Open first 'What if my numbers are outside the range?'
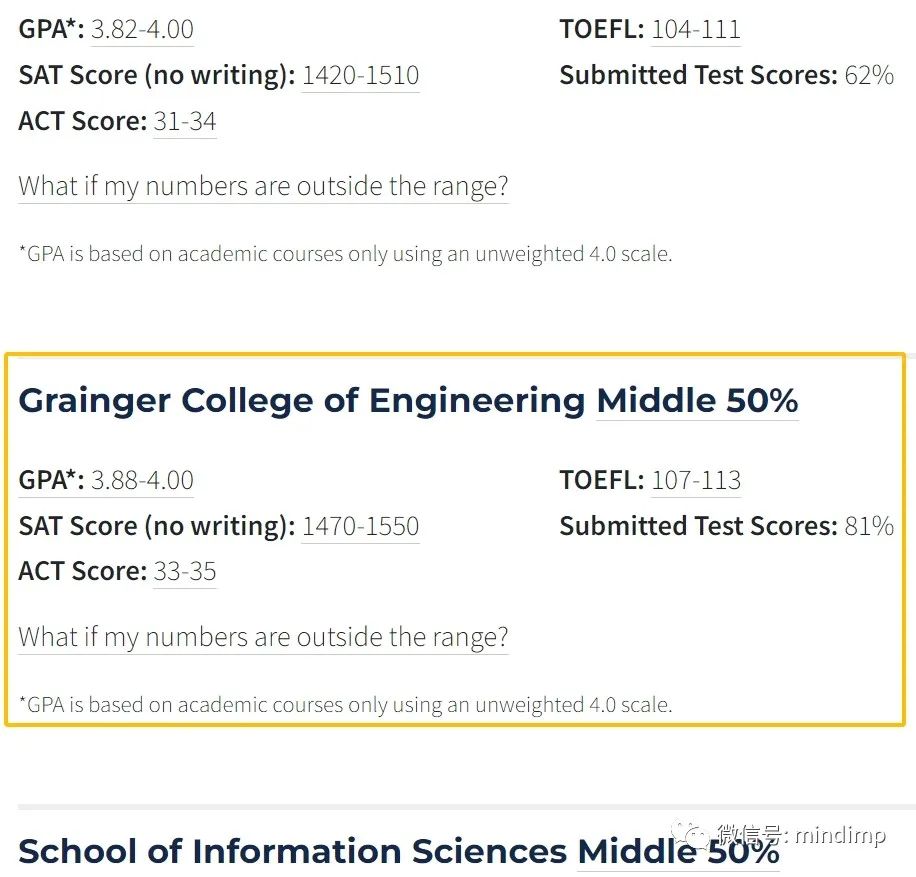 coord(263,186)
